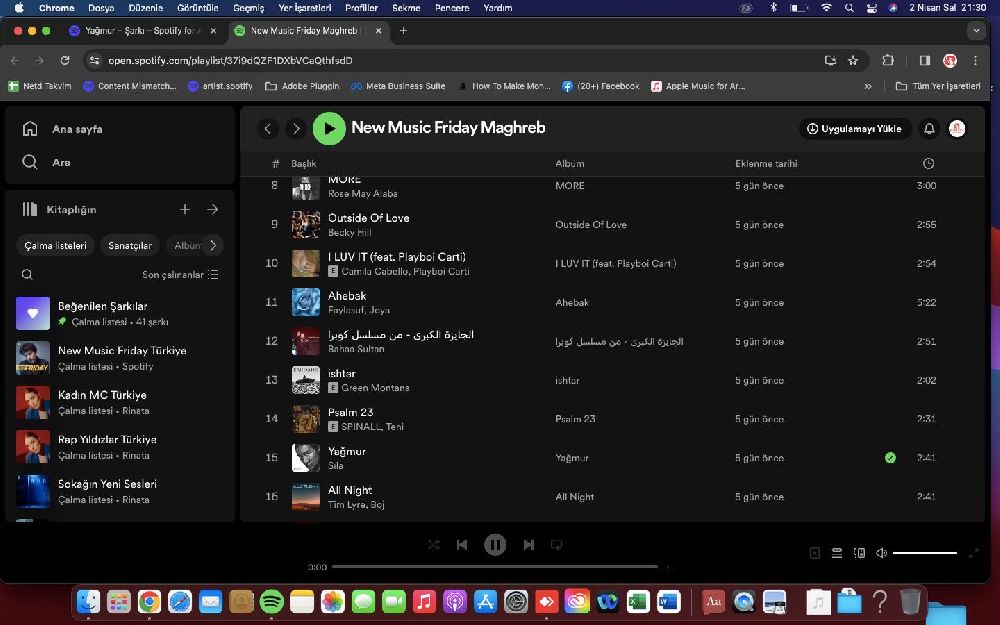This screenshot has height=625, width=1000.
Task: Go to Ana sayfa in the sidebar
Action: pos(76,129)
